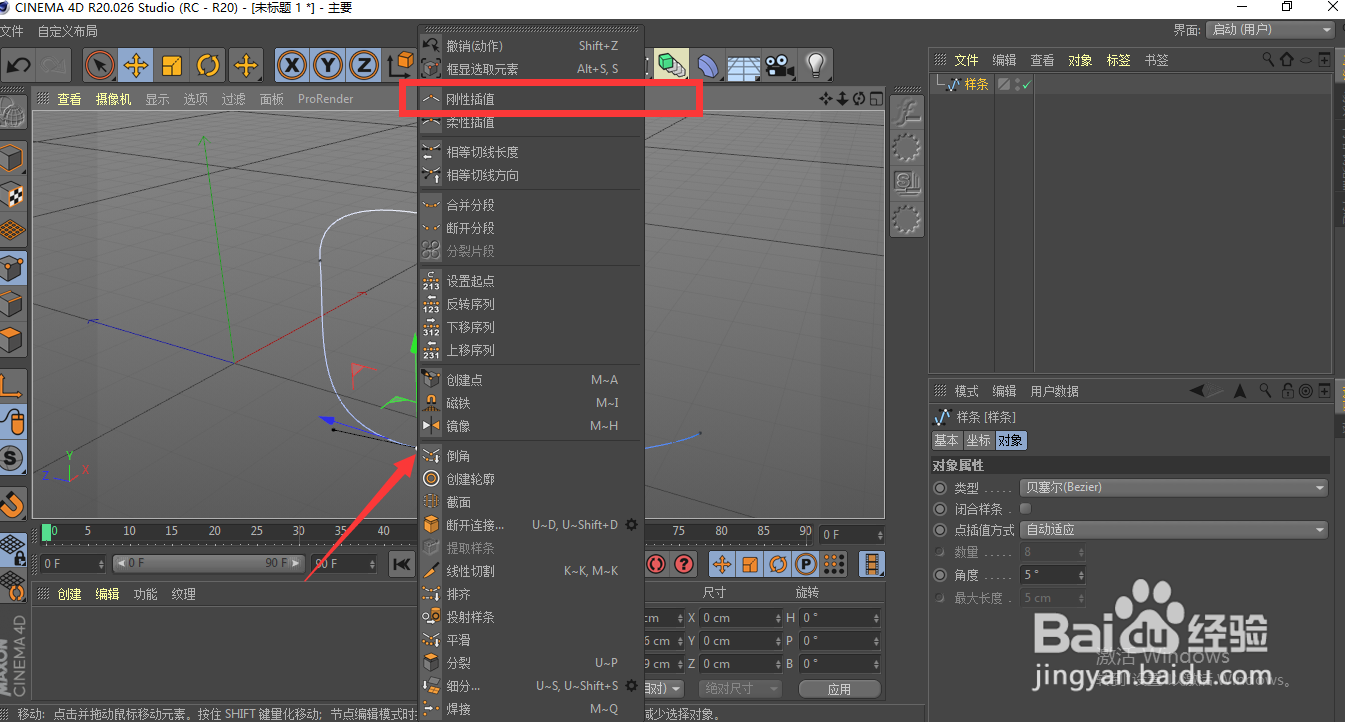The width and height of the screenshot is (1345, 722).
Task: Click the undo arrow in the toolbar
Action: [18, 66]
